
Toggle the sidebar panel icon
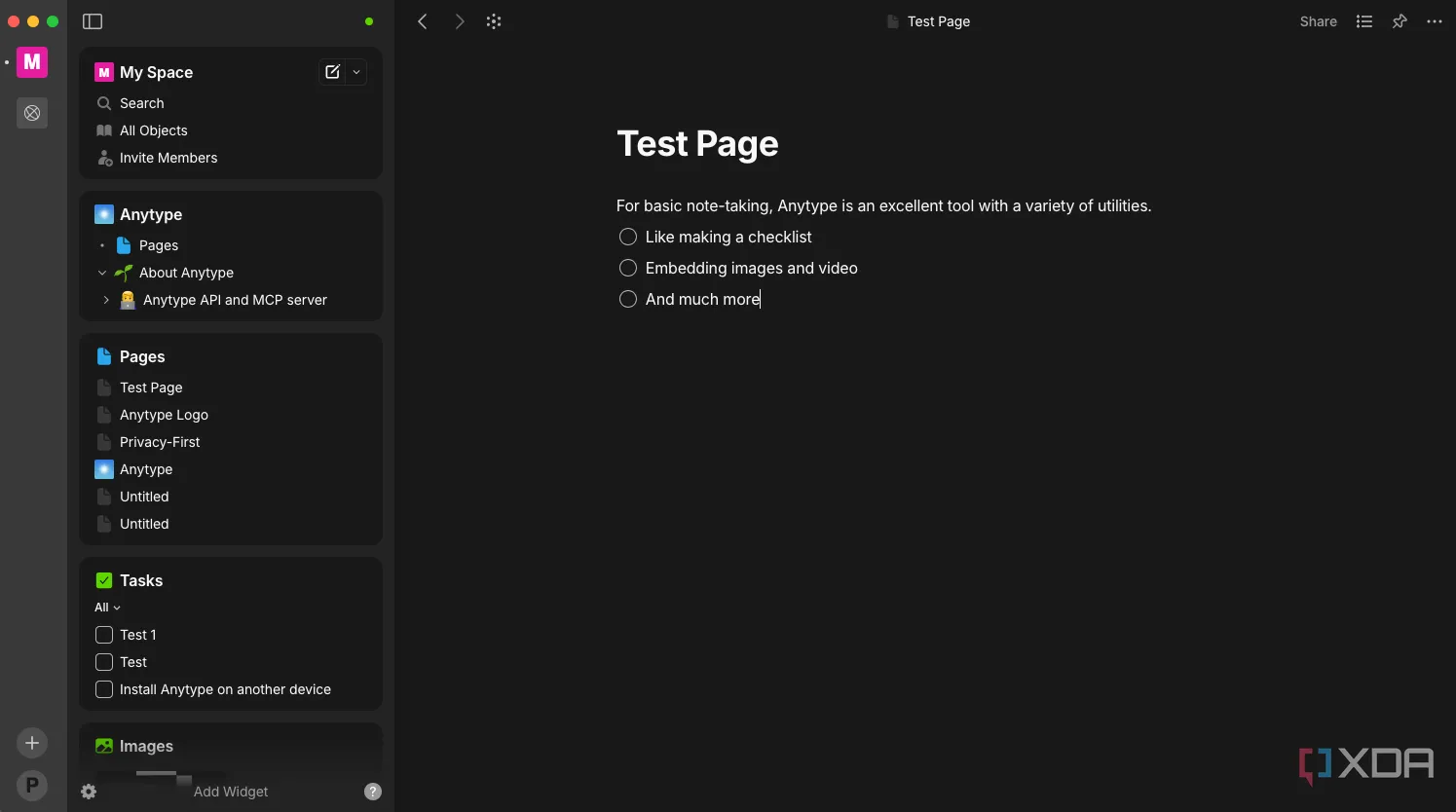click(x=93, y=21)
